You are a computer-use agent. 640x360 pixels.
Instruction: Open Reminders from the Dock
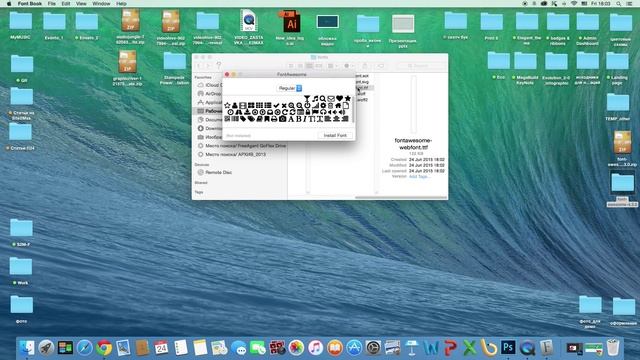[x=180, y=348]
